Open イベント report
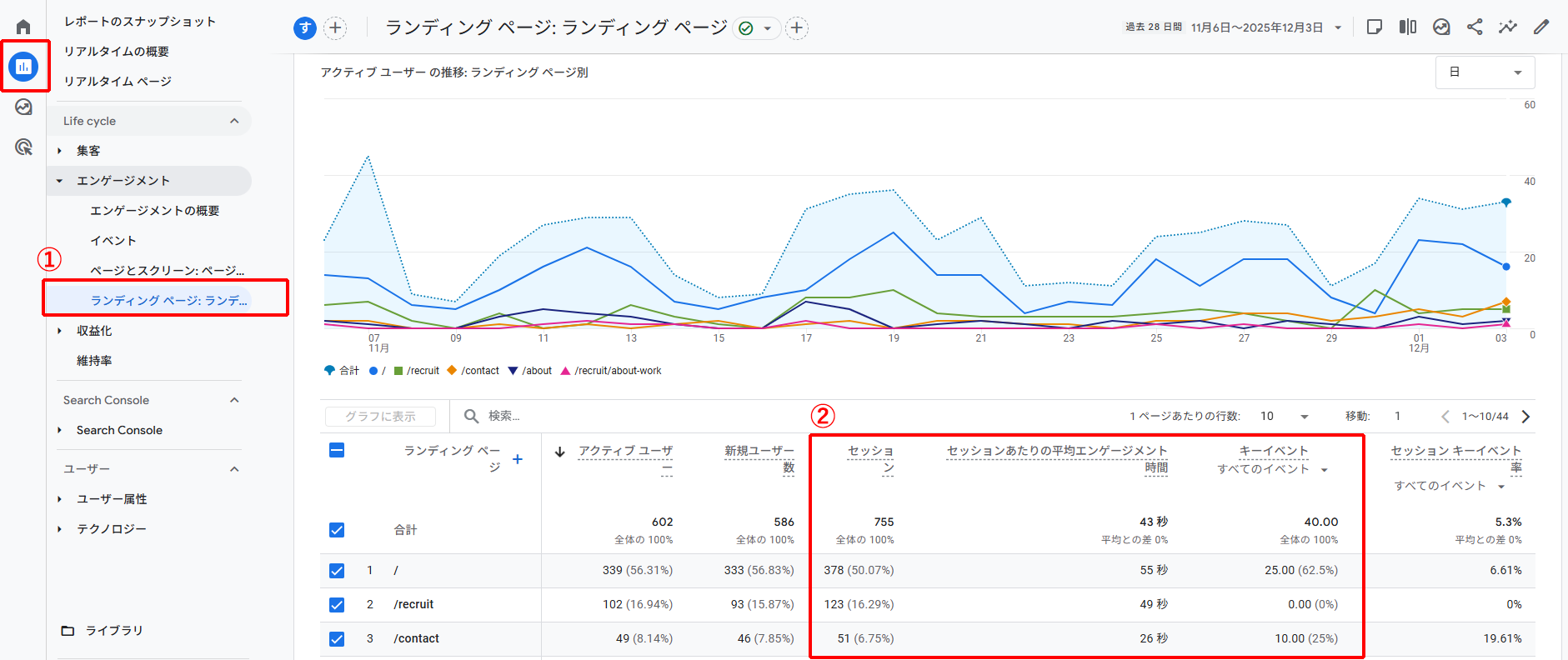Viewport: 1568px width, 660px height. tap(113, 241)
